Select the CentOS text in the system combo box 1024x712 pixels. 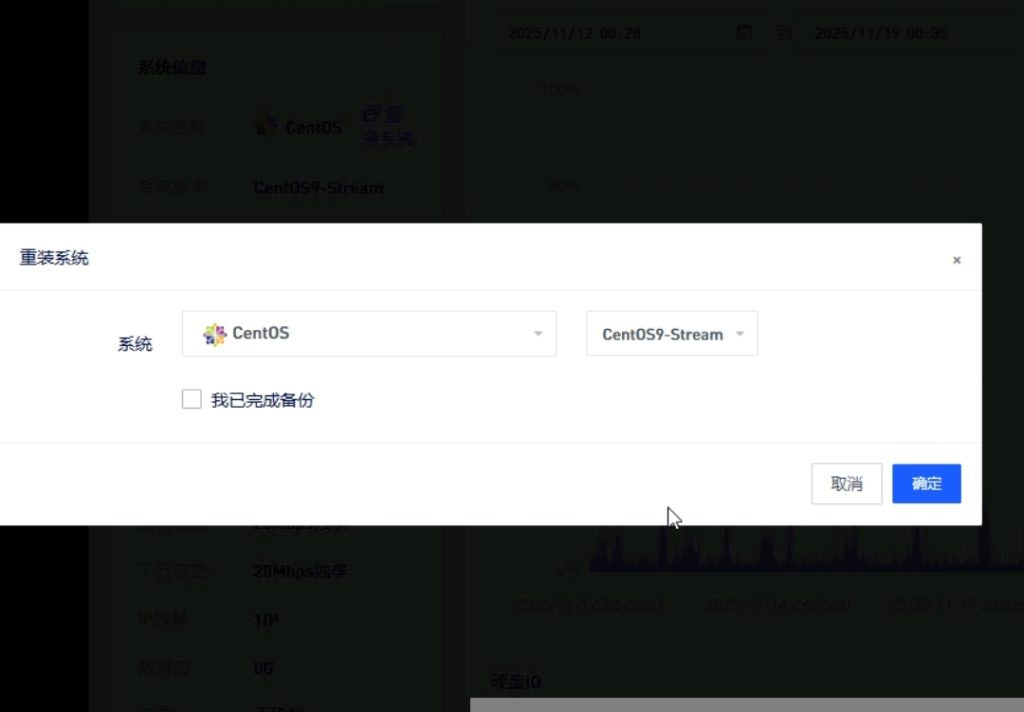(261, 333)
